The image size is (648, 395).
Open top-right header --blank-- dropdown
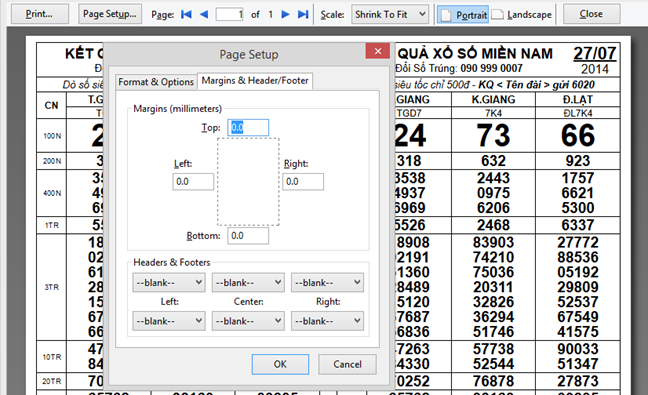pyautogui.click(x=327, y=283)
